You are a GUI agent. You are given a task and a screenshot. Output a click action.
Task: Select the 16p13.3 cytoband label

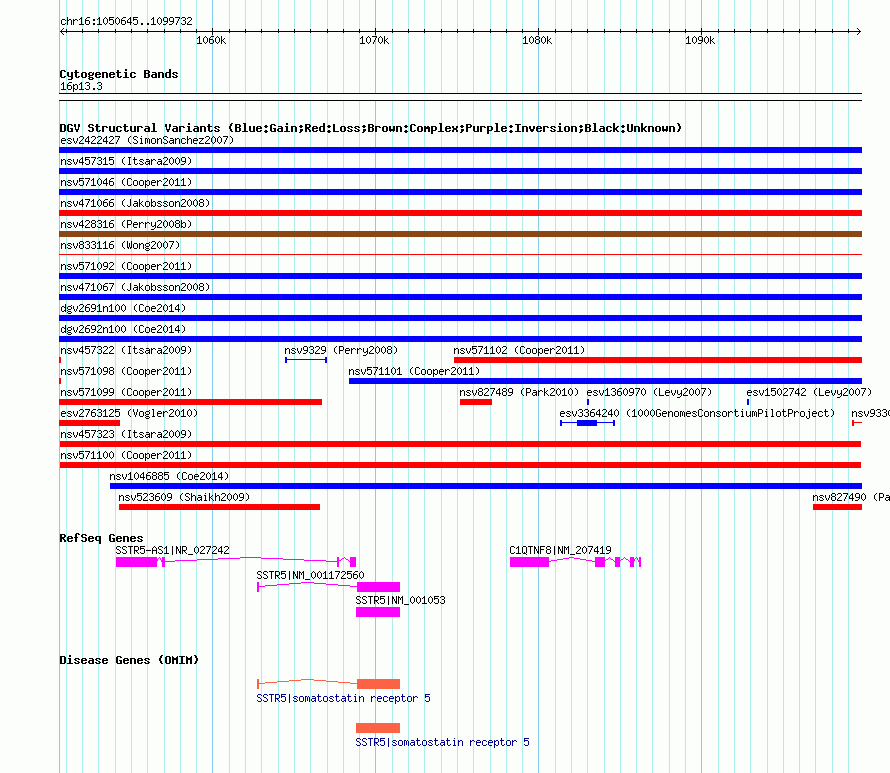coord(81,86)
